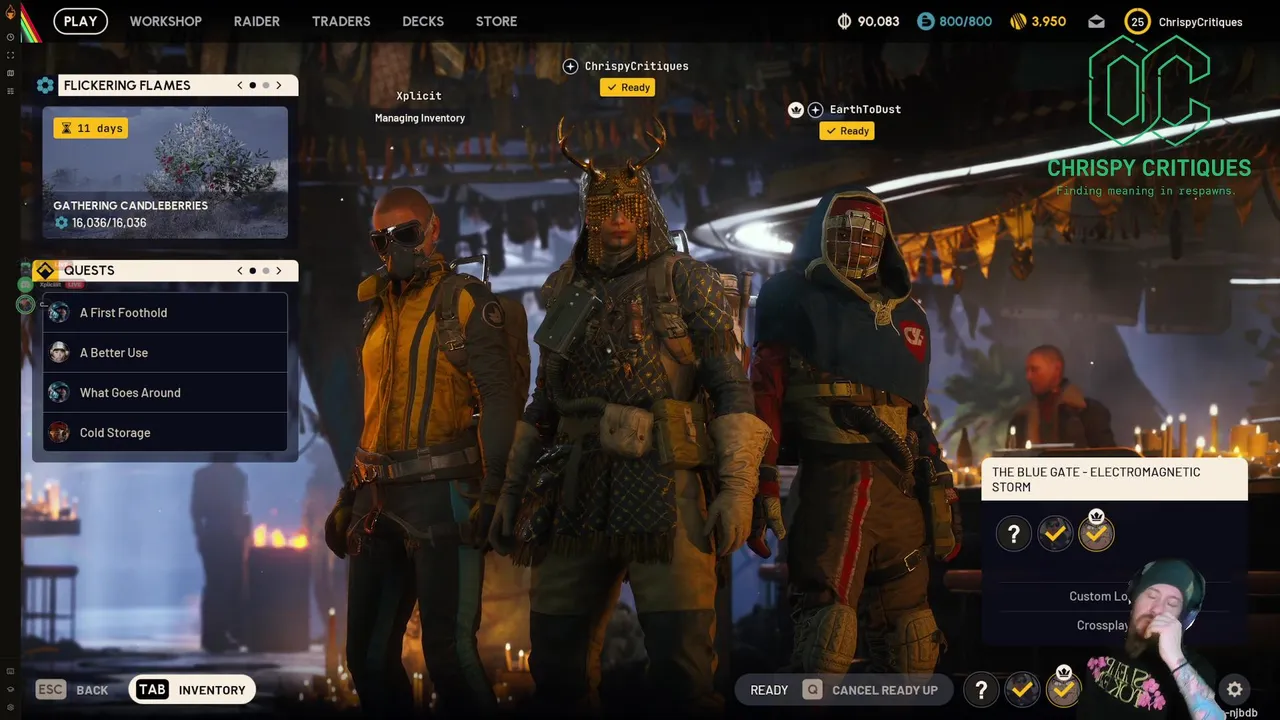The width and height of the screenshot is (1280, 720).
Task: Go to next Quests page arrow
Action: (279, 270)
